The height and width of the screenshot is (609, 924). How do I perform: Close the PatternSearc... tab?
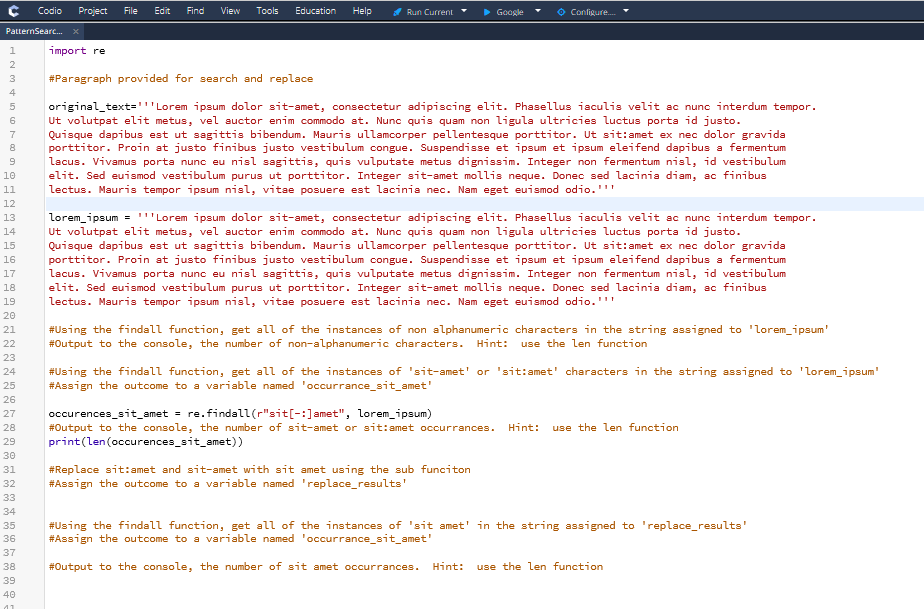pyautogui.click(x=75, y=31)
